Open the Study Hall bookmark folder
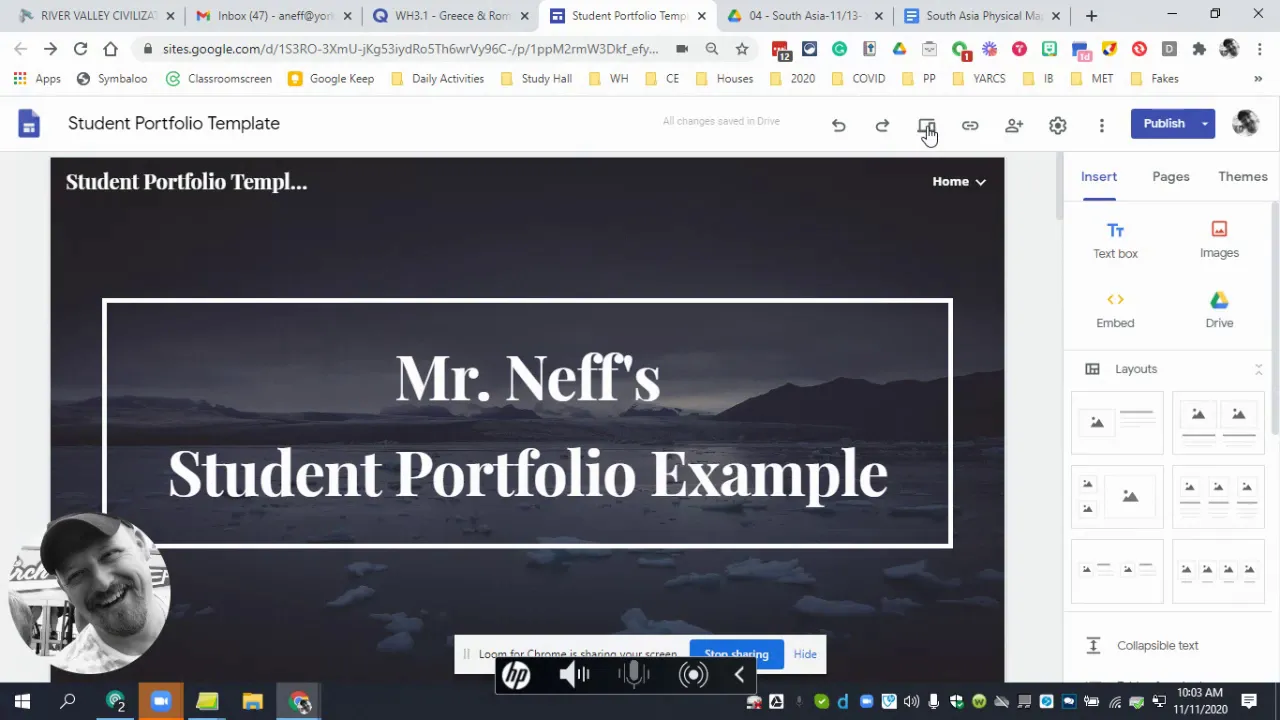 coord(535,78)
